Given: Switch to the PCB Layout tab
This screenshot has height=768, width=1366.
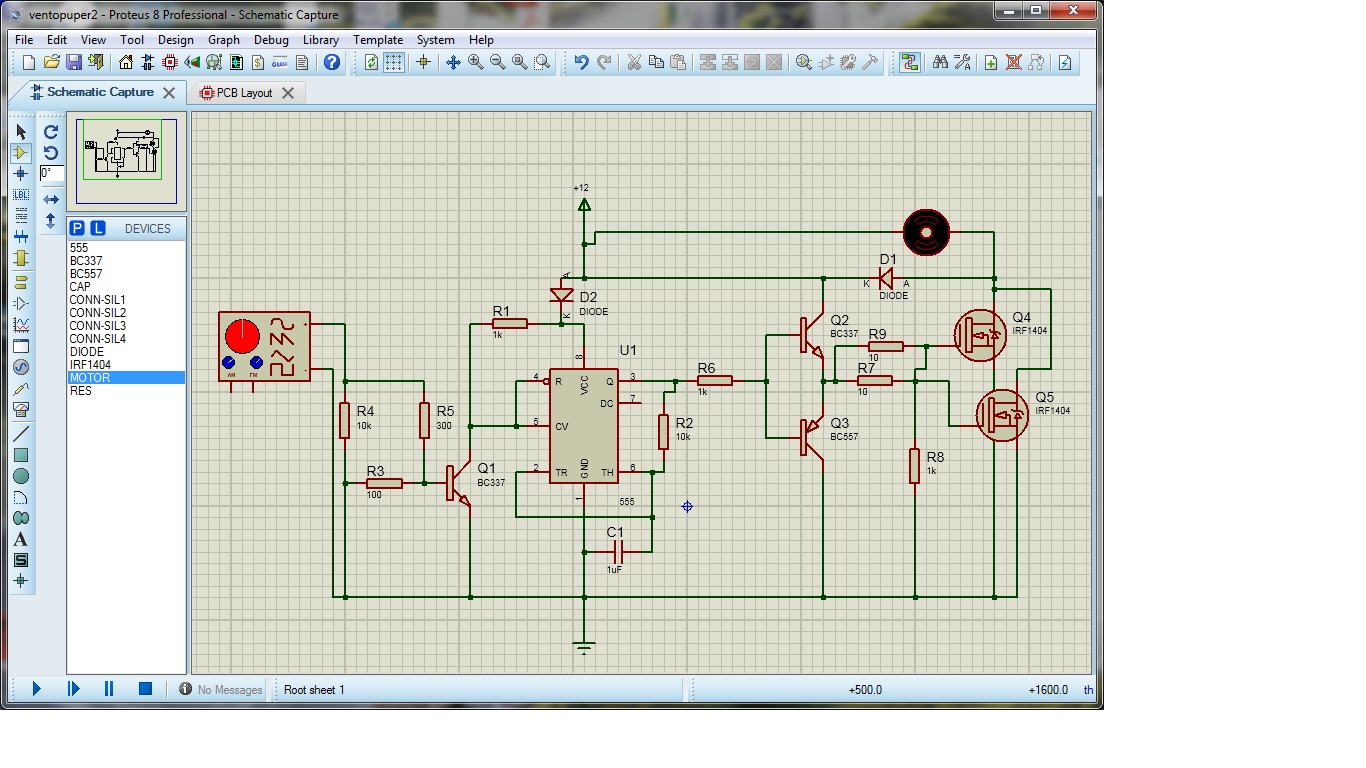Looking at the screenshot, I should click(x=244, y=93).
